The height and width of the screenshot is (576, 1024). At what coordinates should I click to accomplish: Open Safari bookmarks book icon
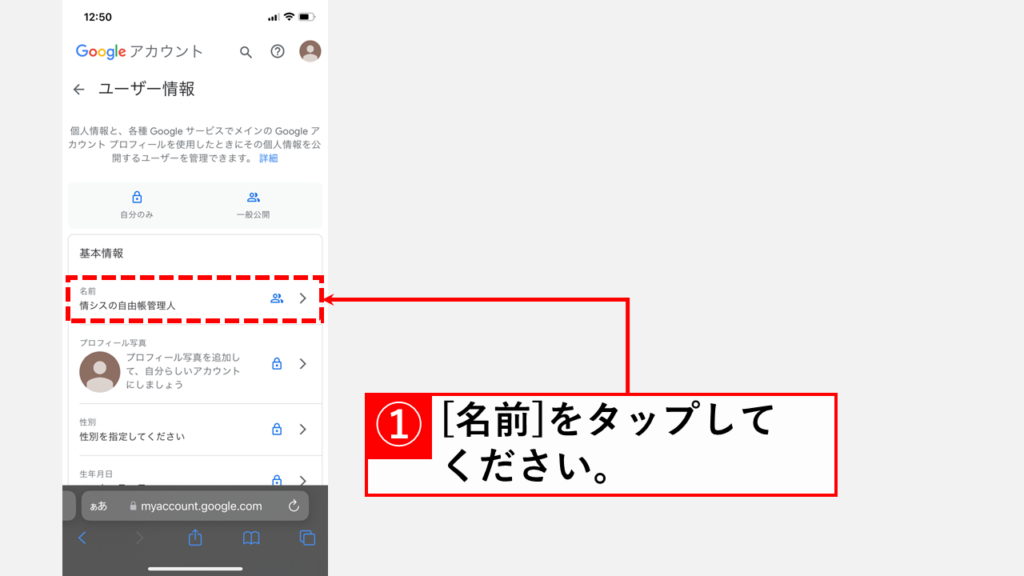pos(251,538)
